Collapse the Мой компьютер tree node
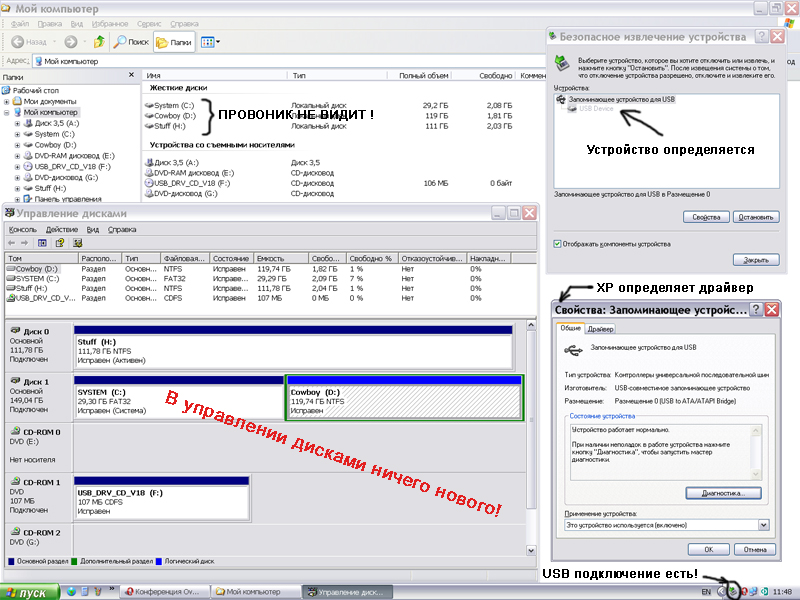This screenshot has width=800, height=600. tap(7, 112)
